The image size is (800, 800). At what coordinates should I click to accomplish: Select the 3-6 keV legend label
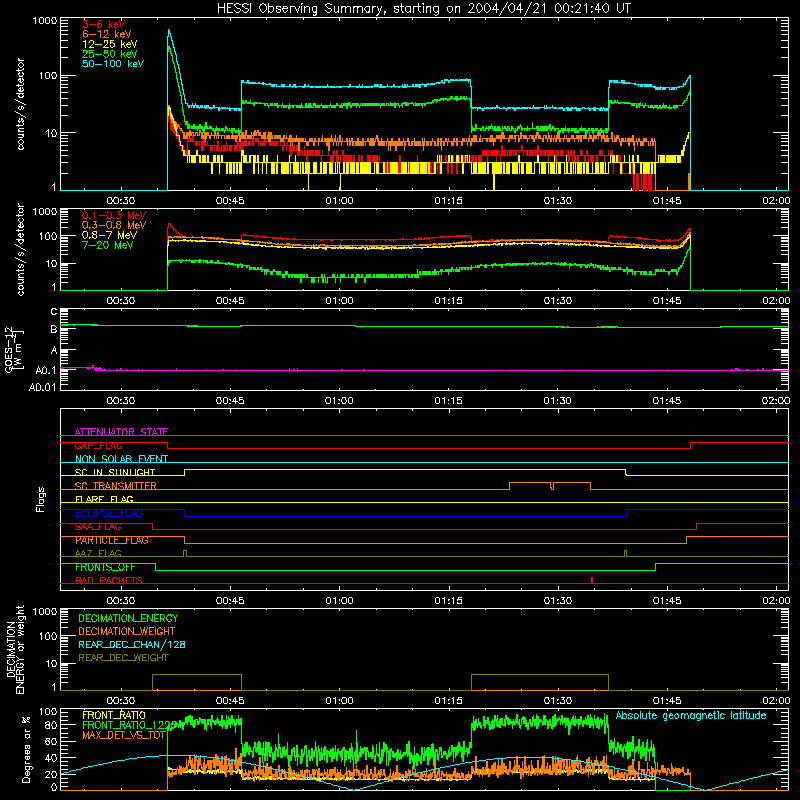[x=103, y=24]
